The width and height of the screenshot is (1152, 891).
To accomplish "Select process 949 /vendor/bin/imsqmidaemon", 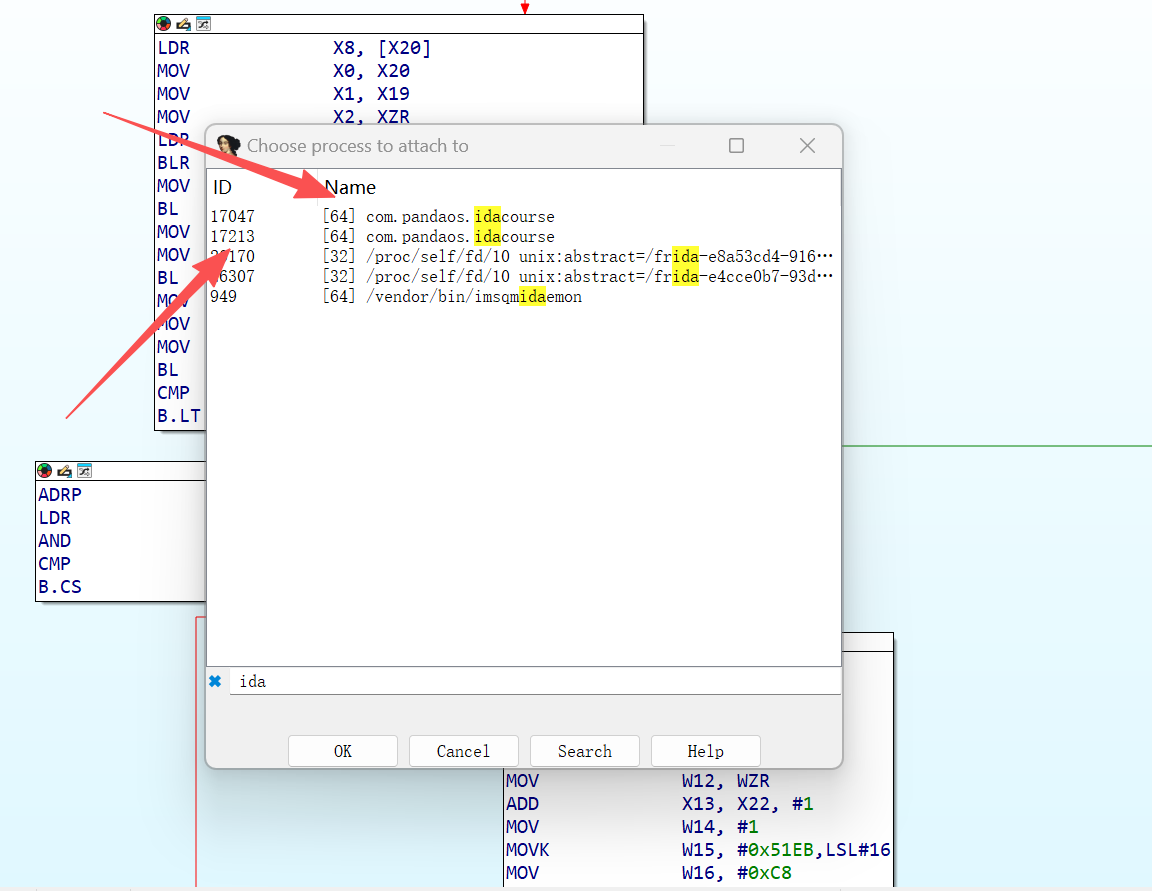I will 523,296.
